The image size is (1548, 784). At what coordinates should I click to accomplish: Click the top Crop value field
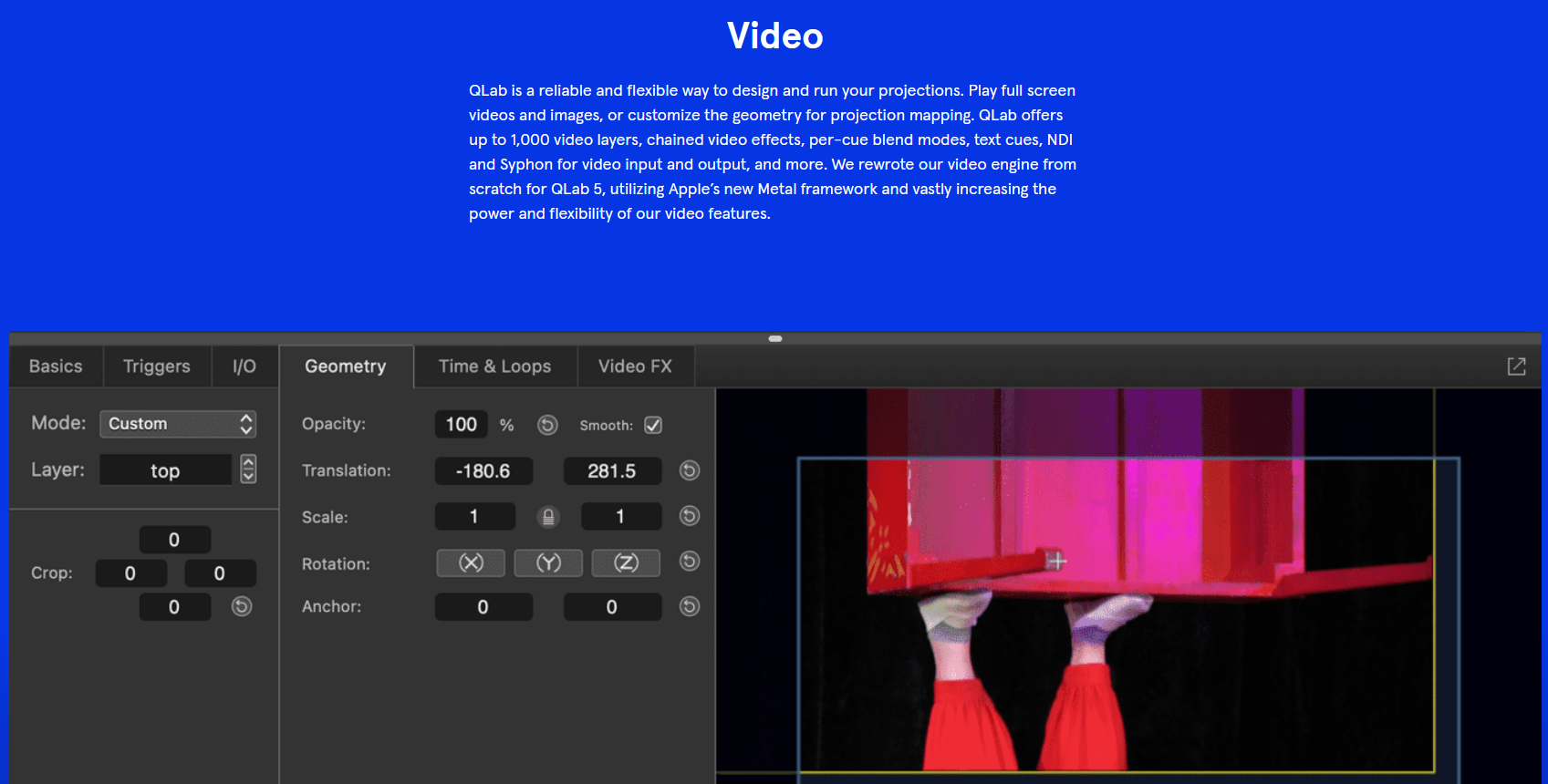pyautogui.click(x=174, y=540)
